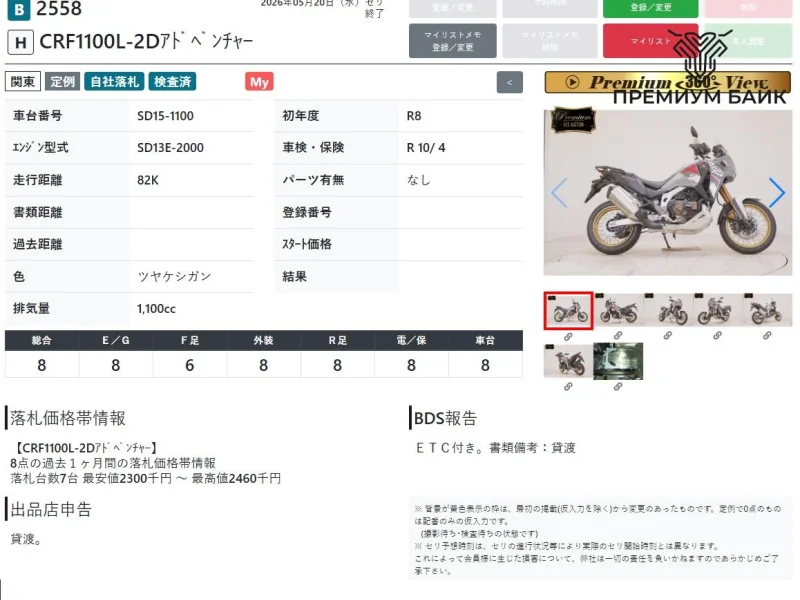Select the third motorcycle thumbnail
This screenshot has width=800, height=600.
668,310
